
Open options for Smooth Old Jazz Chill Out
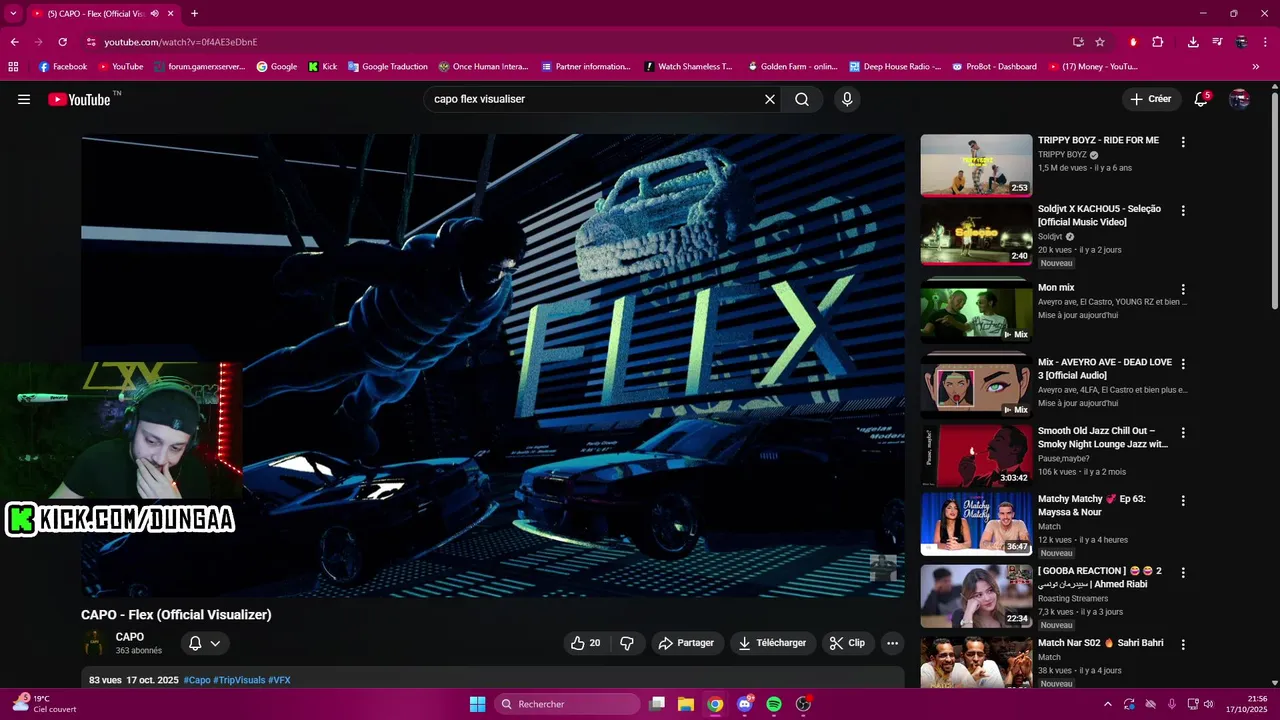[x=1183, y=433]
